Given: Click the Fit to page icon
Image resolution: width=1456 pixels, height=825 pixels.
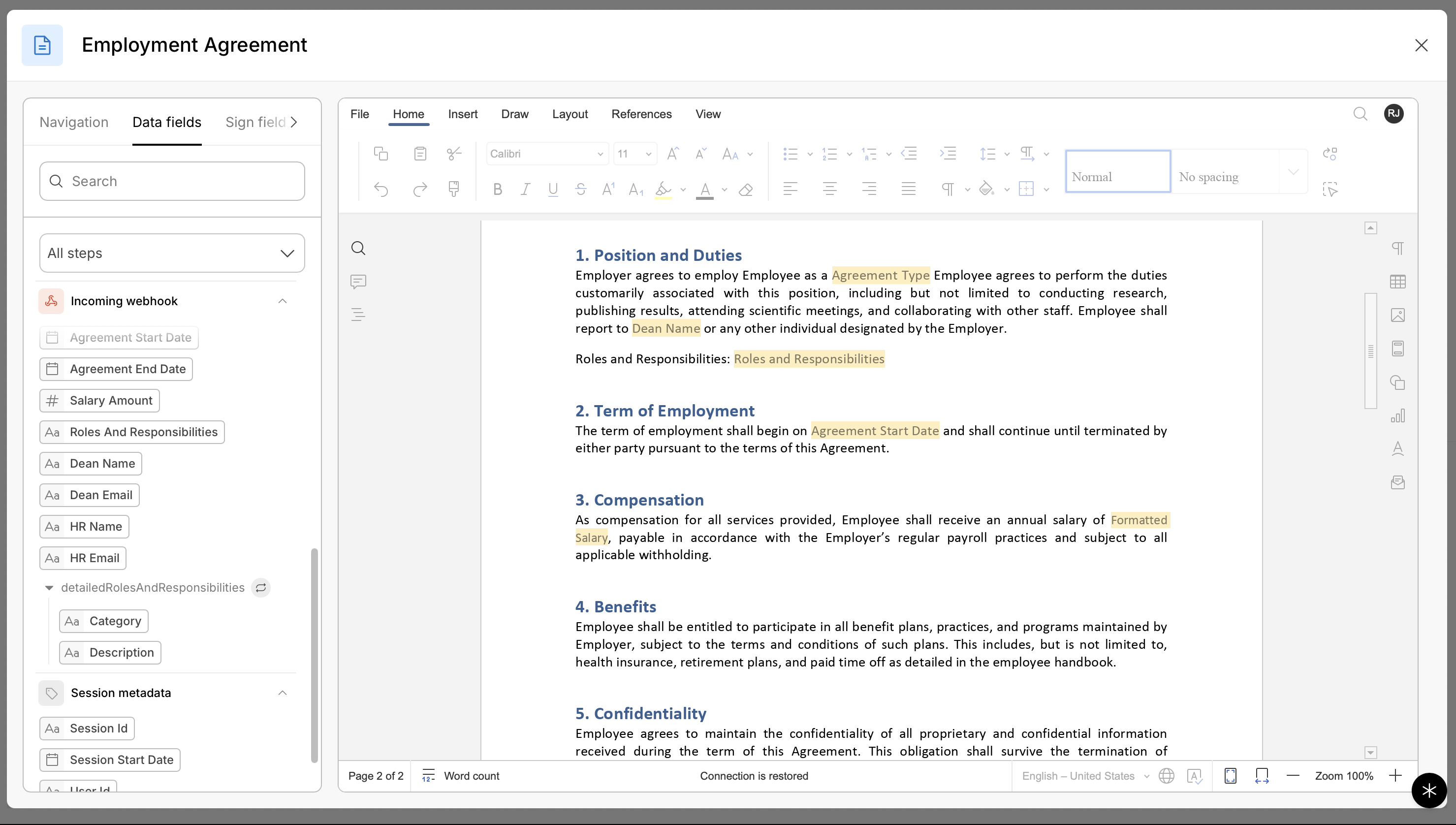Looking at the screenshot, I should click(x=1230, y=776).
